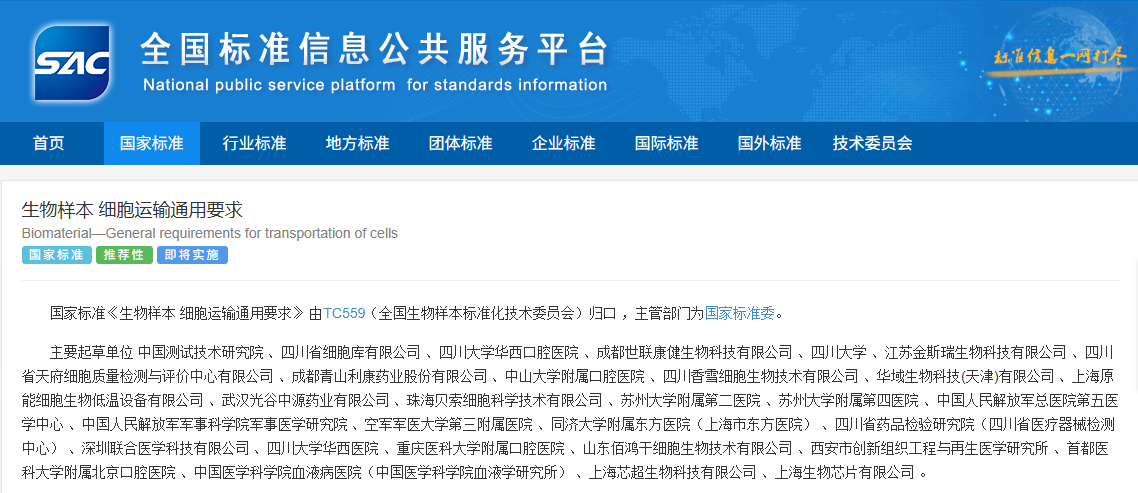Visit the 技术委员会 section

tap(872, 143)
